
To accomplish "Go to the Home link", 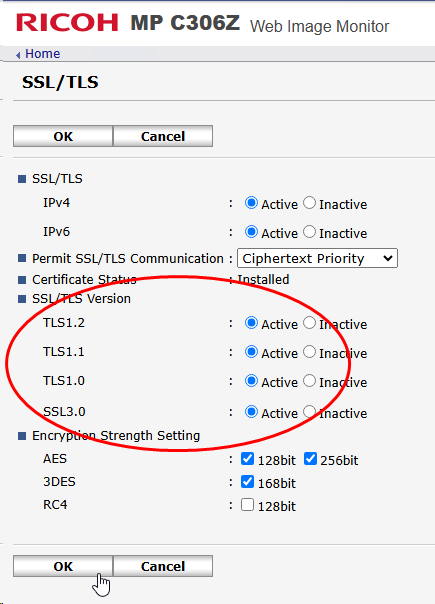I will pos(42,54).
